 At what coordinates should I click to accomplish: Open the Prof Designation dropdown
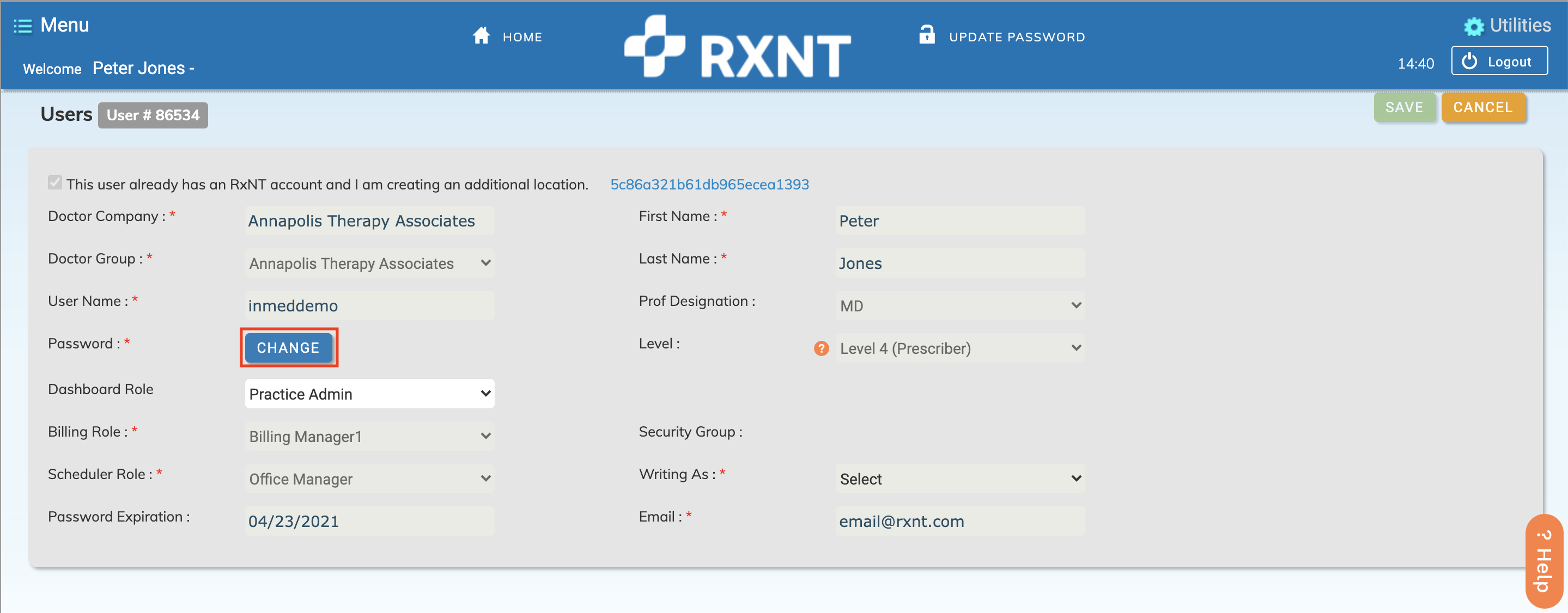point(960,306)
